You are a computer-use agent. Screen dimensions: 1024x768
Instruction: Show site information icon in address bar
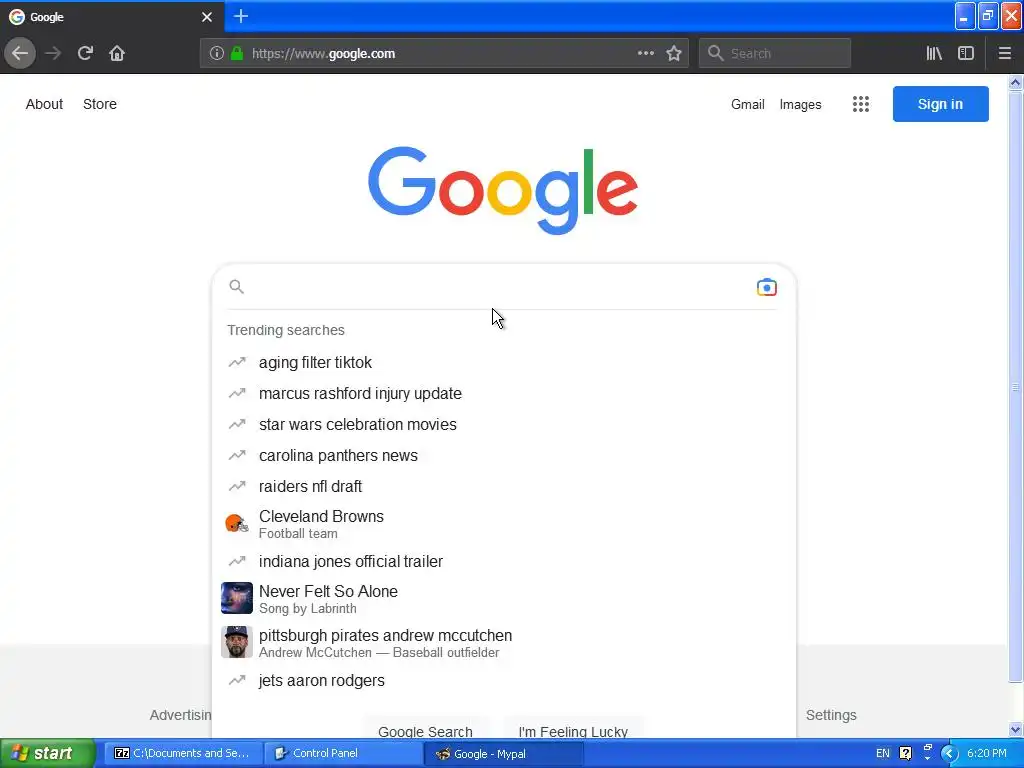coord(216,54)
